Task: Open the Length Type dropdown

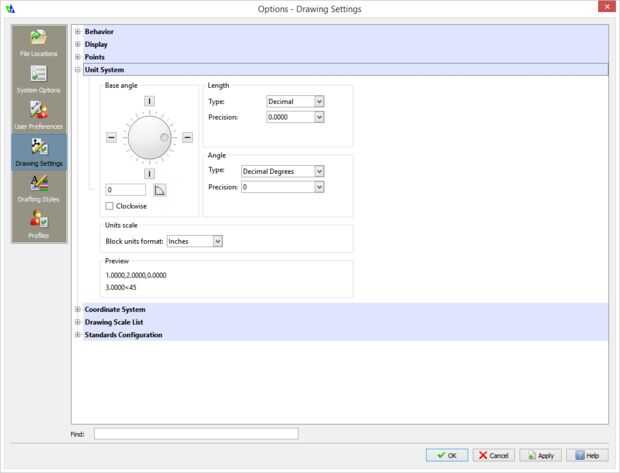Action: 295,102
